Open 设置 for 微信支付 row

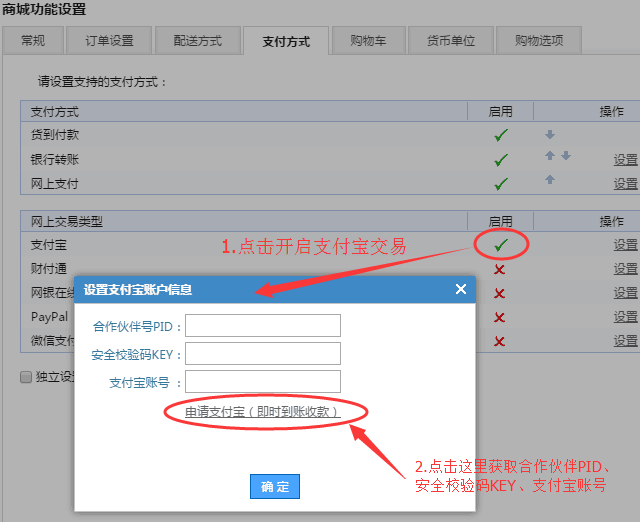[625, 341]
